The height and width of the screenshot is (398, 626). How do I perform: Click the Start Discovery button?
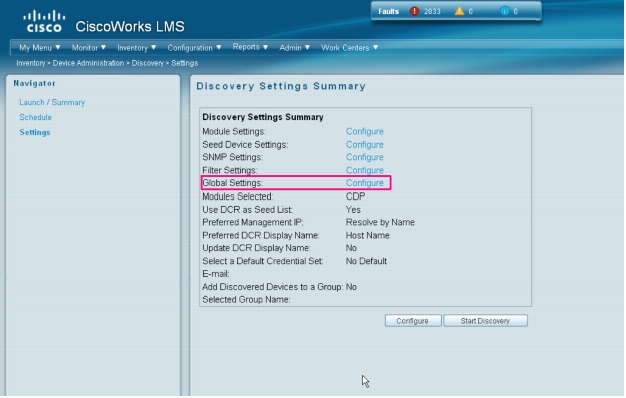click(485, 321)
